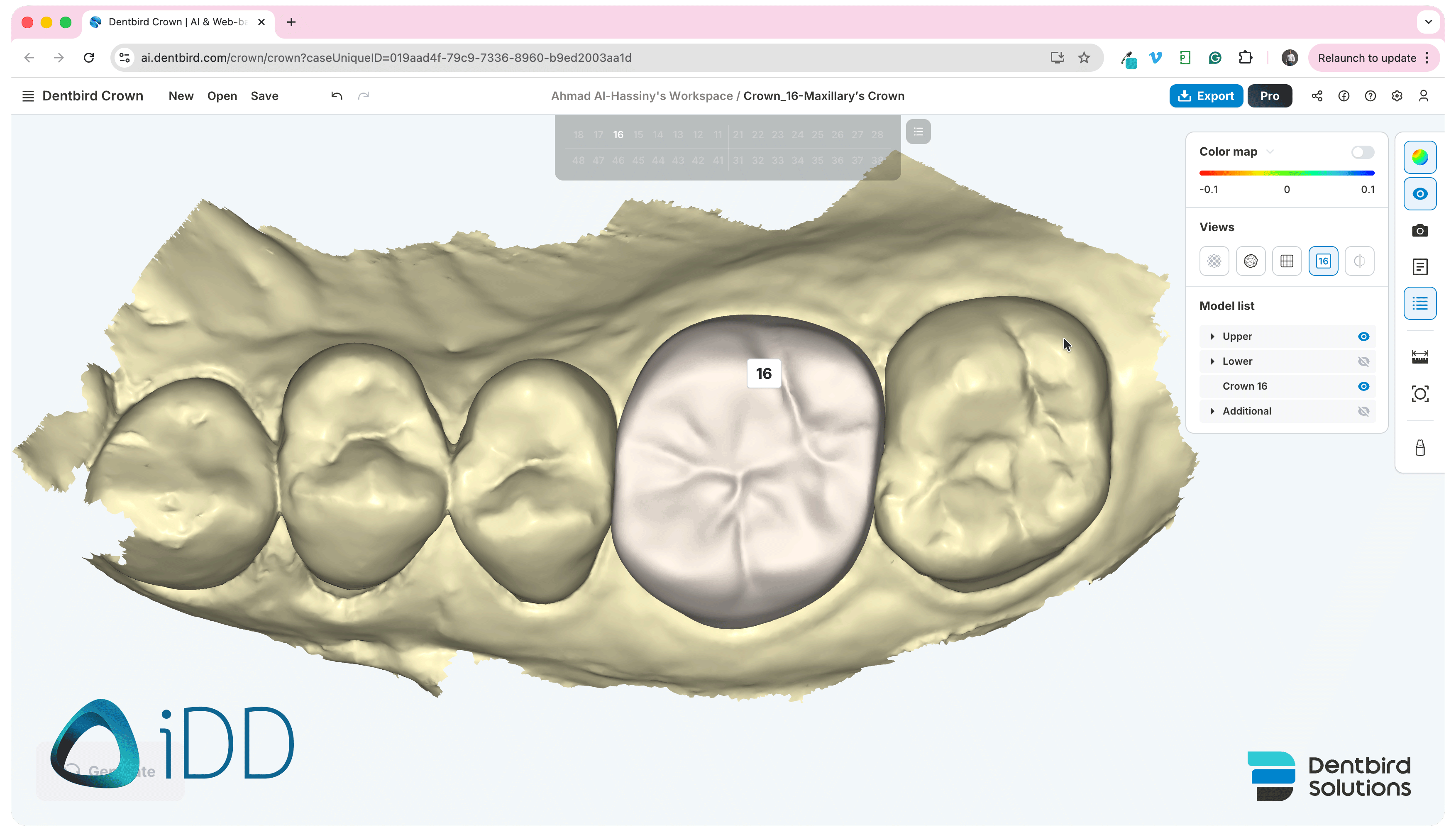1456x832 pixels.
Task: Expand the Upper model tree arrow
Action: 1212,337
